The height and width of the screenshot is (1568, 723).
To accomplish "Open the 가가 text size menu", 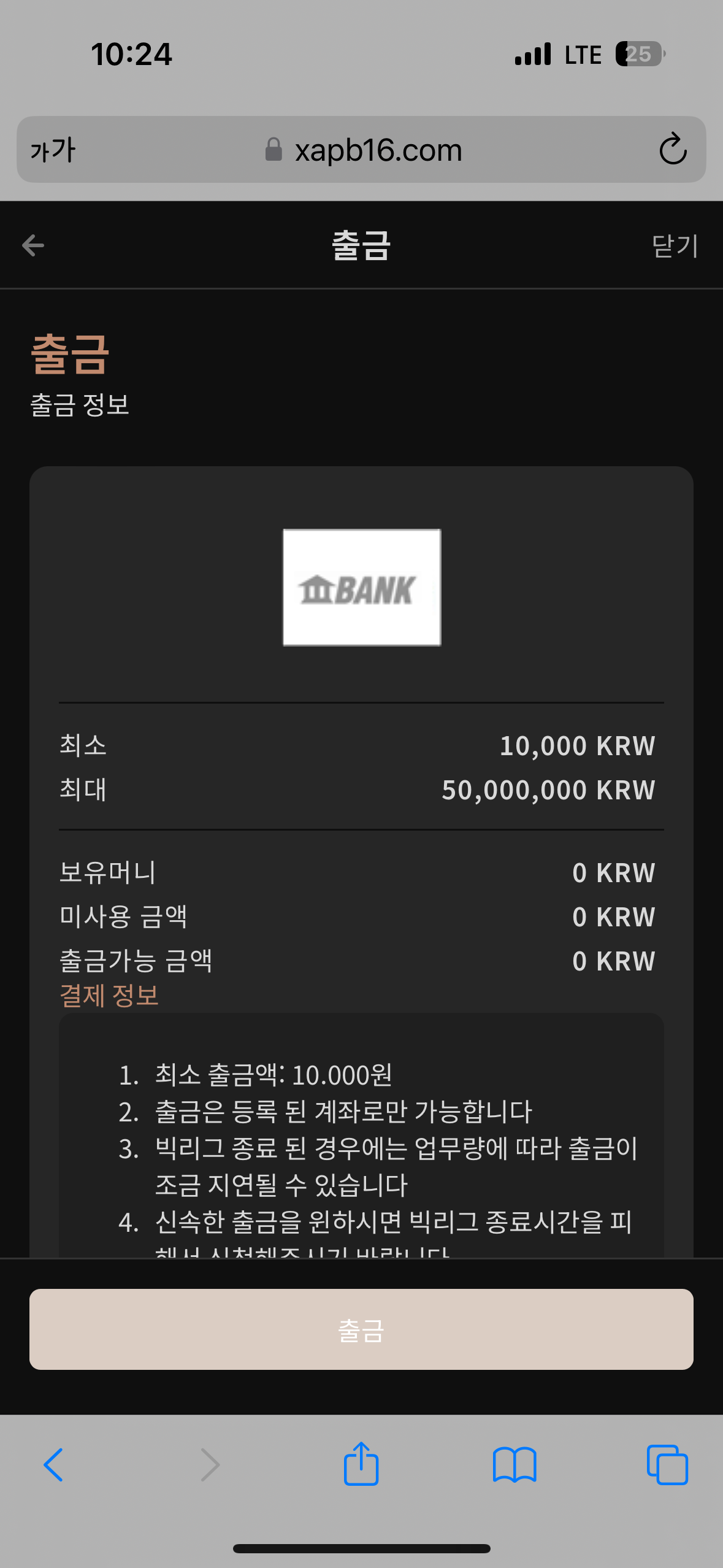I will coord(53,150).
